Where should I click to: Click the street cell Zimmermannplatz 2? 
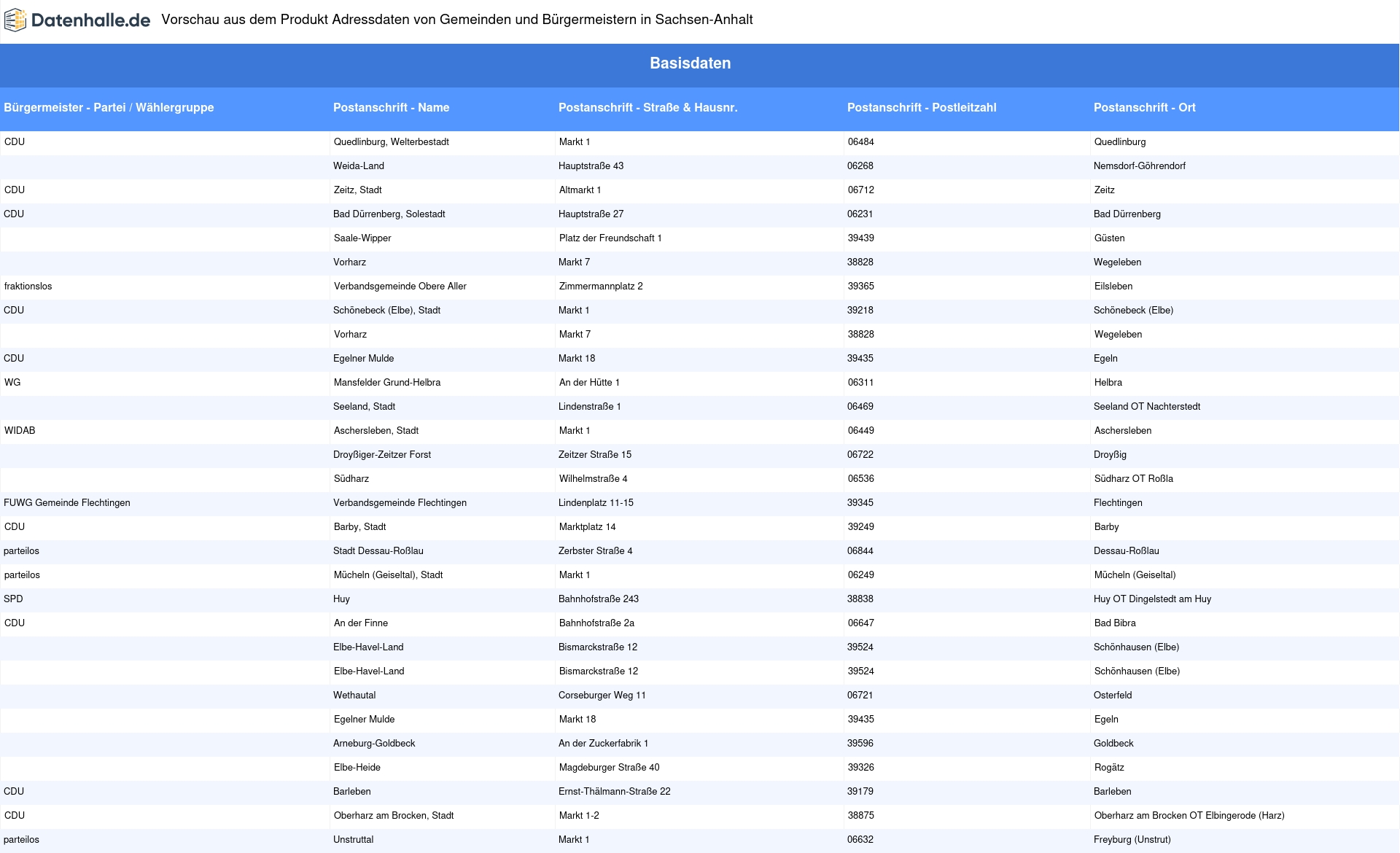[x=601, y=287]
